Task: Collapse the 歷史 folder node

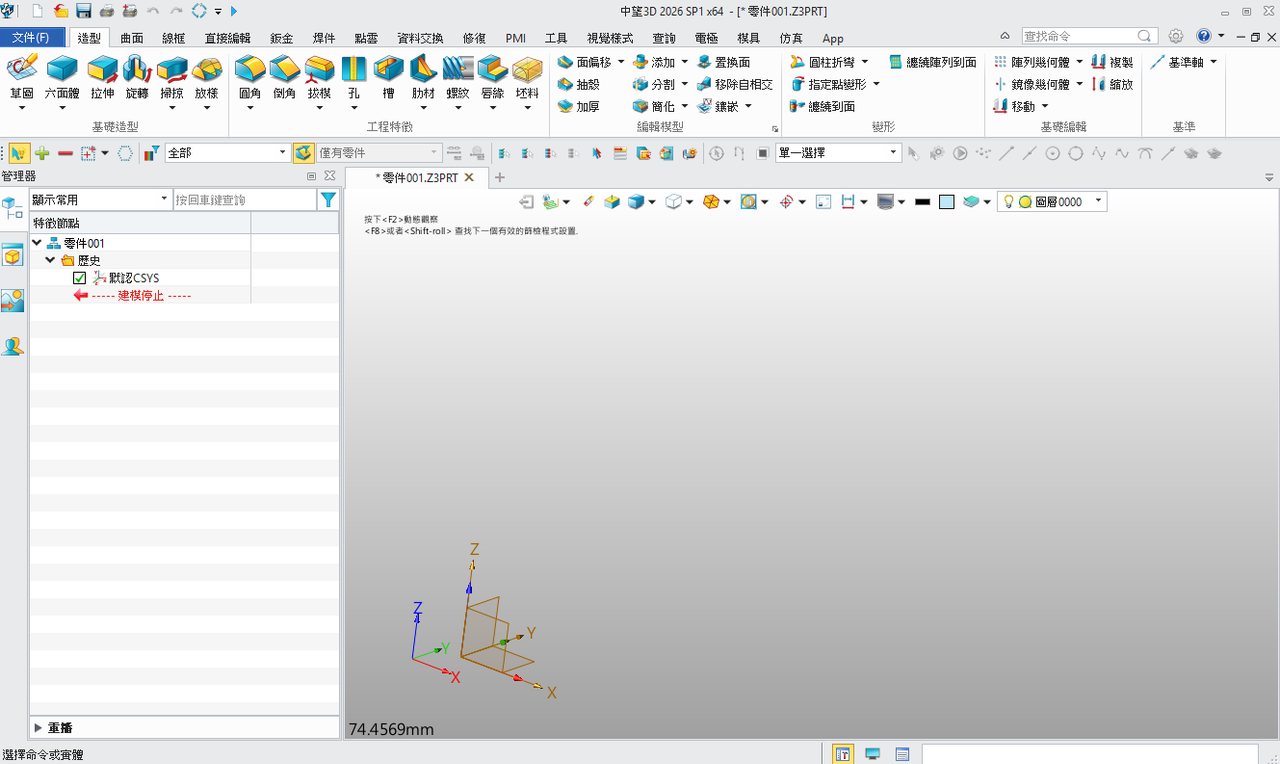Action: [50, 260]
